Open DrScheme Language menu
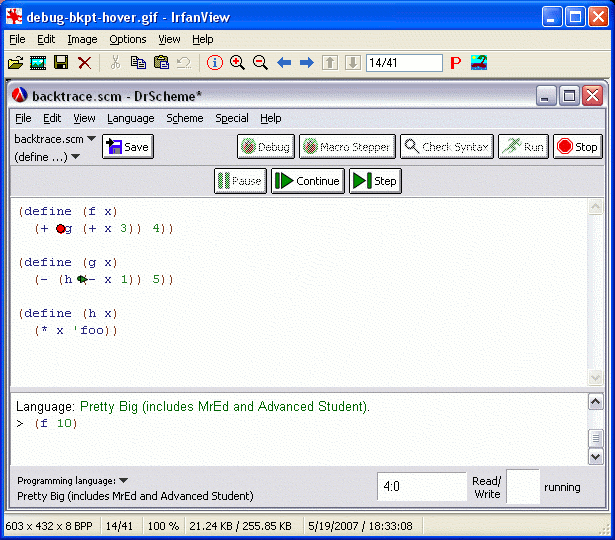 pos(131,118)
